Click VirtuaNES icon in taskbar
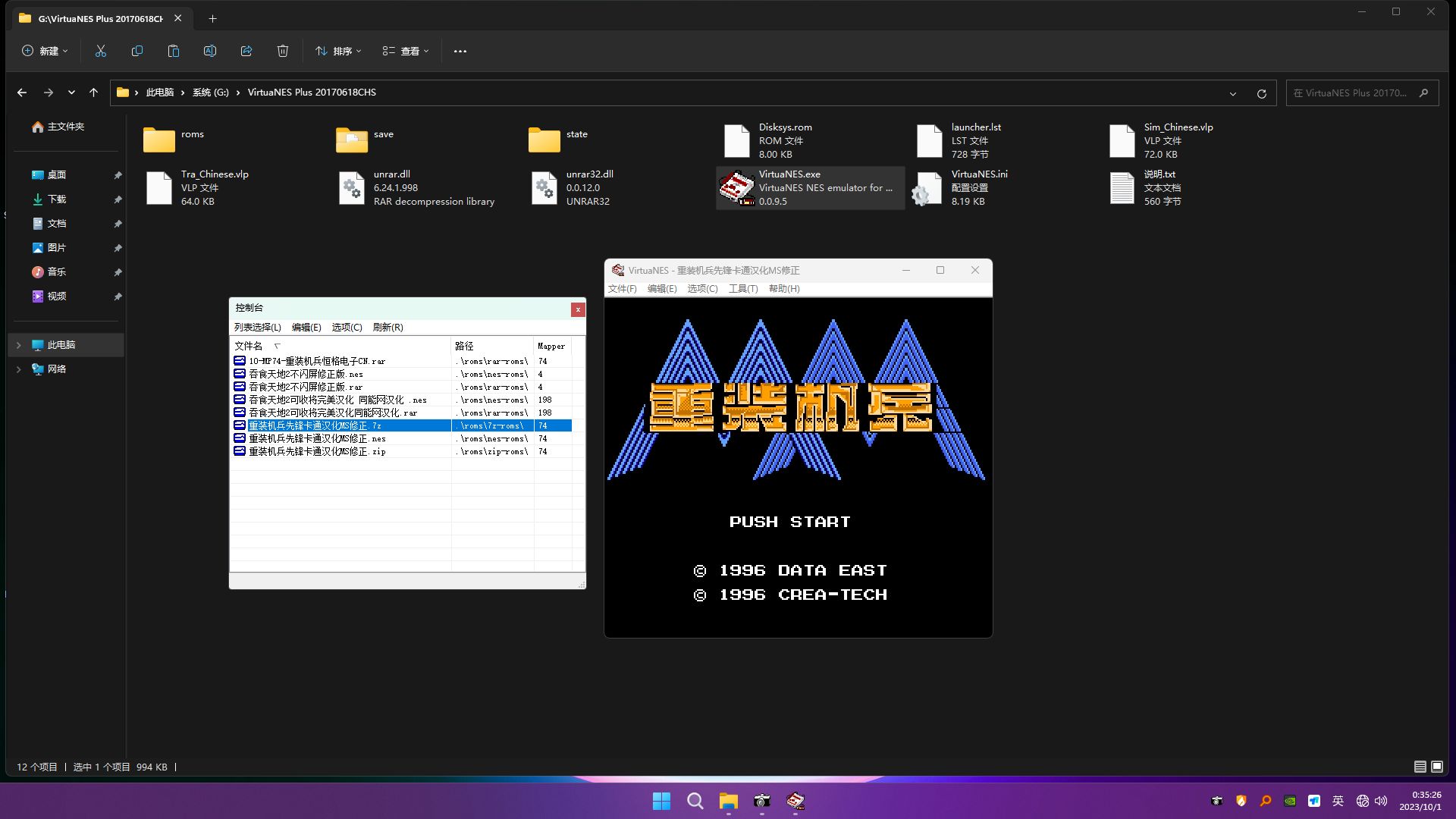The image size is (1456, 819). click(795, 801)
